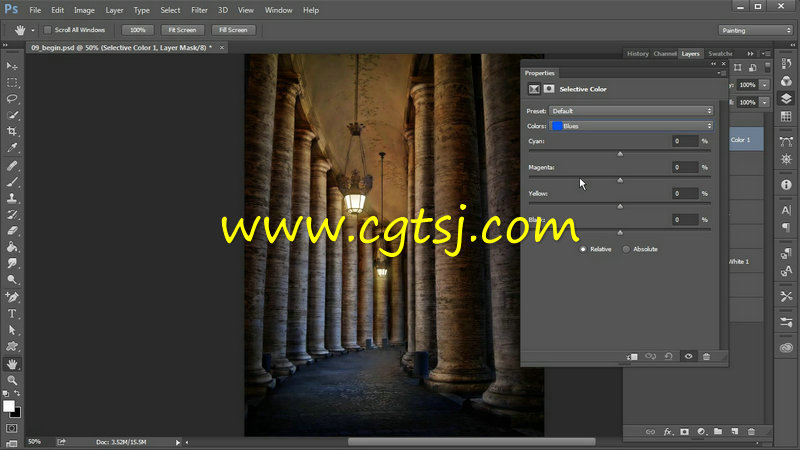800x450 pixels.
Task: Open the Character panel icon
Action: [x=786, y=210]
